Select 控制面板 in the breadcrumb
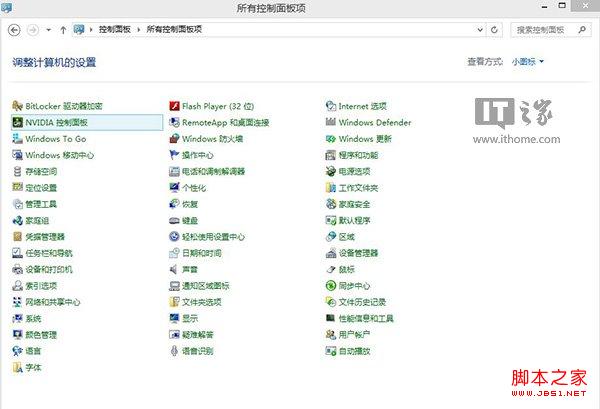The height and width of the screenshot is (409, 600). [115, 29]
